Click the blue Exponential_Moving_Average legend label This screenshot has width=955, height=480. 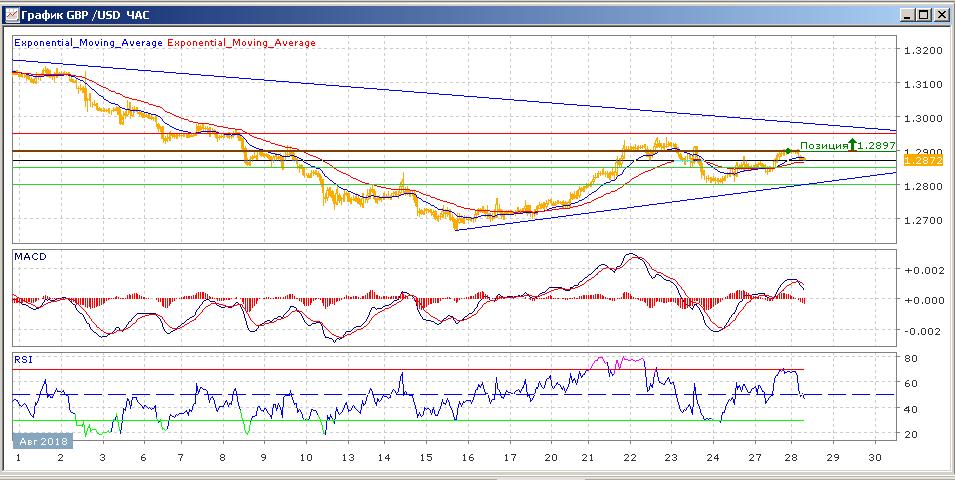pyautogui.click(x=88, y=43)
